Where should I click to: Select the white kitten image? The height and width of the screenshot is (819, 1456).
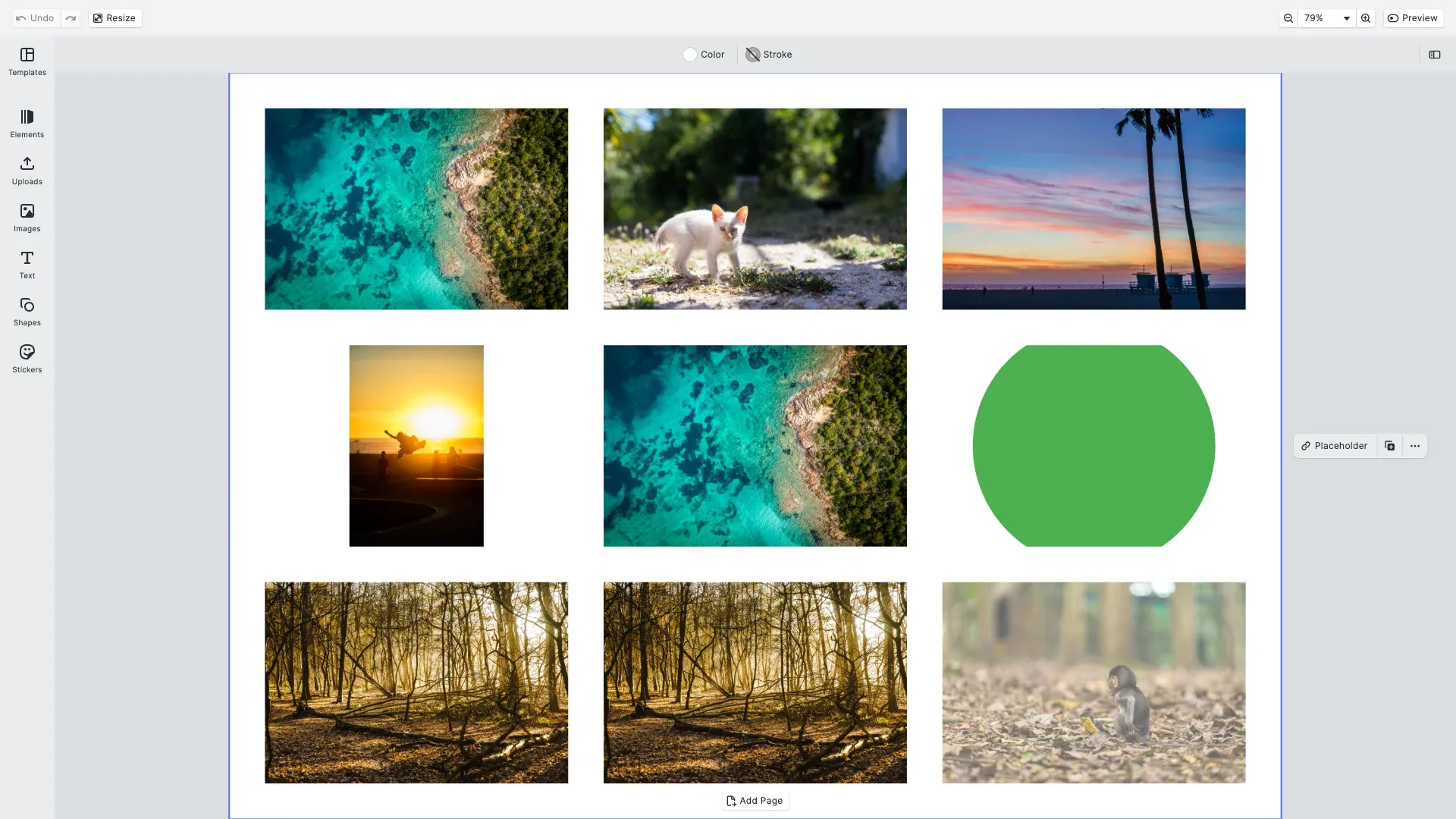[755, 209]
